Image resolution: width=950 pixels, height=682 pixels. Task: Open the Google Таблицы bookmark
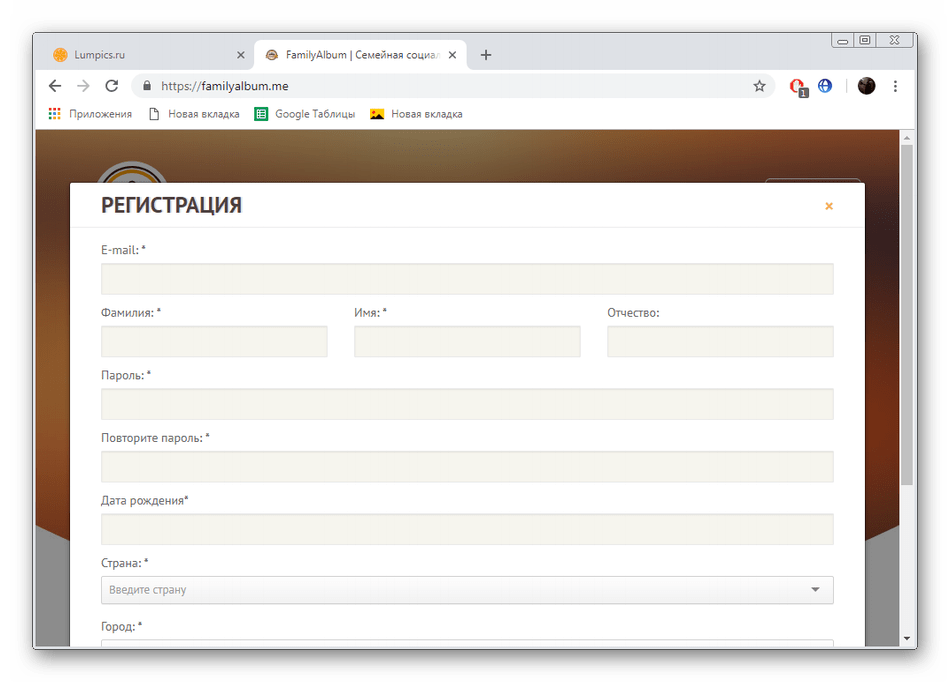click(x=305, y=114)
